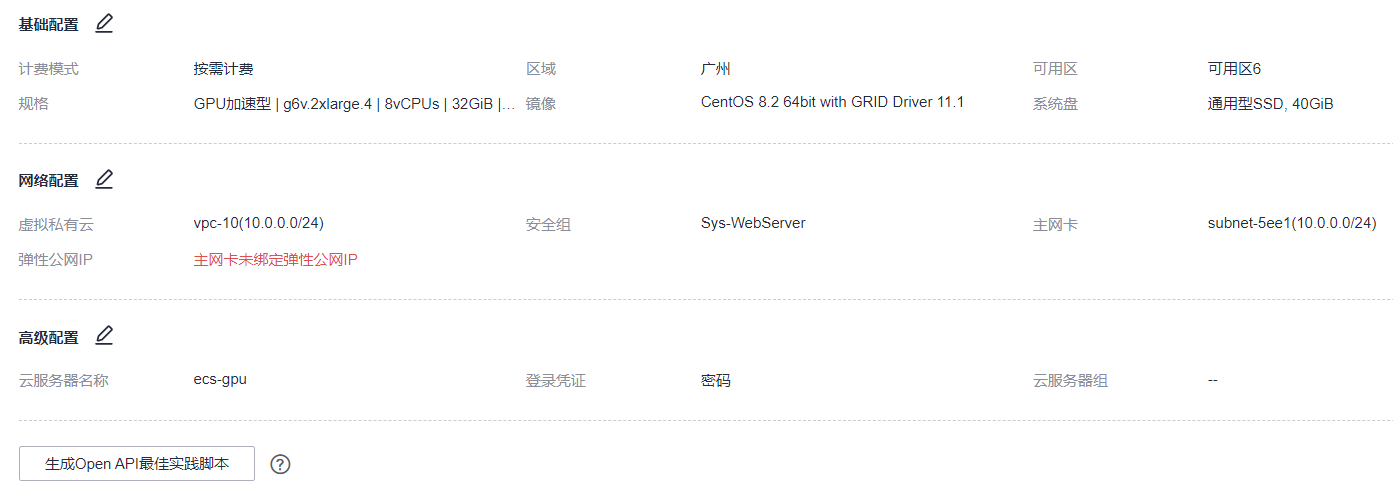The image size is (1393, 493).
Task: Click the 网络配置 section heading
Action: click(x=48, y=181)
